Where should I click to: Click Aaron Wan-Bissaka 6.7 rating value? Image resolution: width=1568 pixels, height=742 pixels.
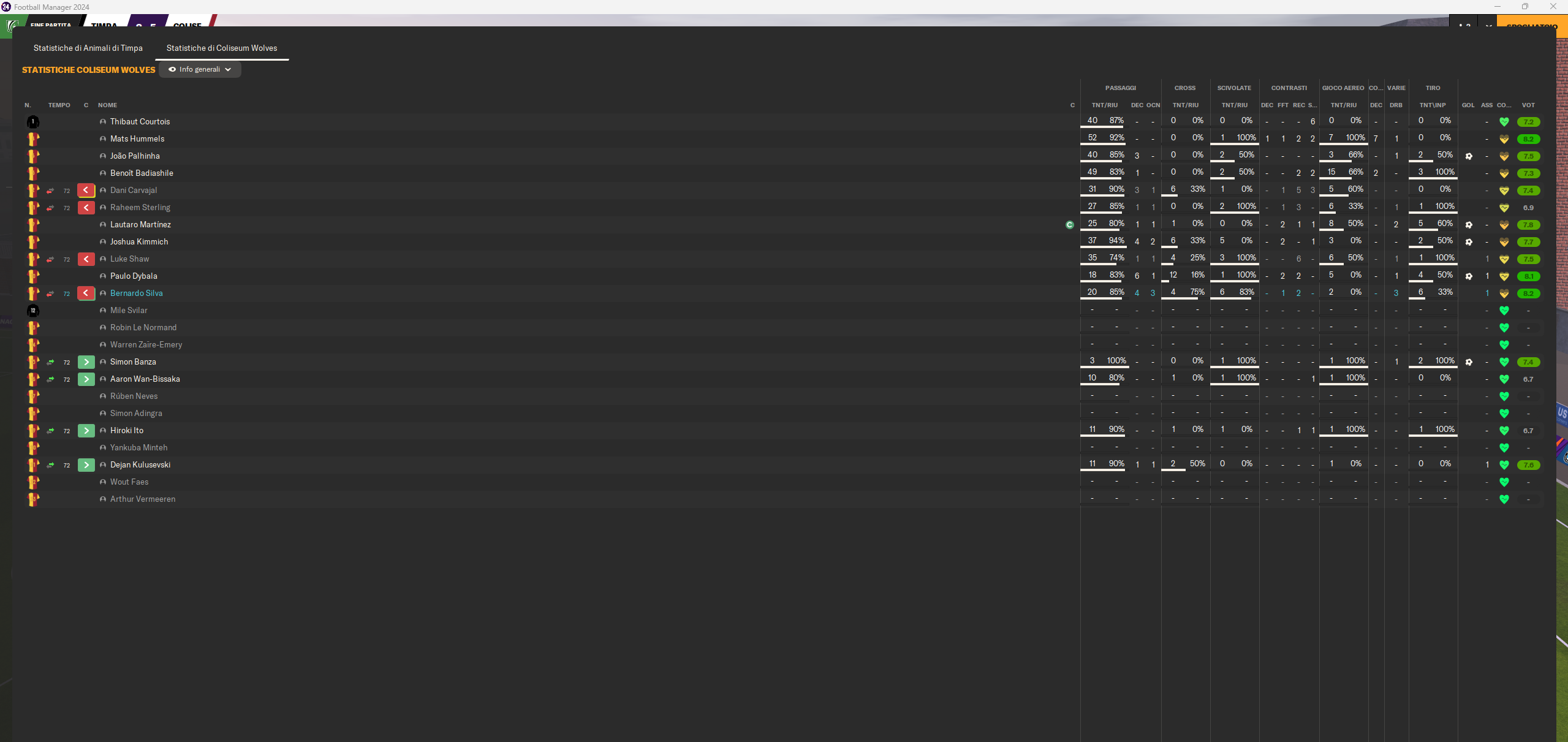(1528, 379)
